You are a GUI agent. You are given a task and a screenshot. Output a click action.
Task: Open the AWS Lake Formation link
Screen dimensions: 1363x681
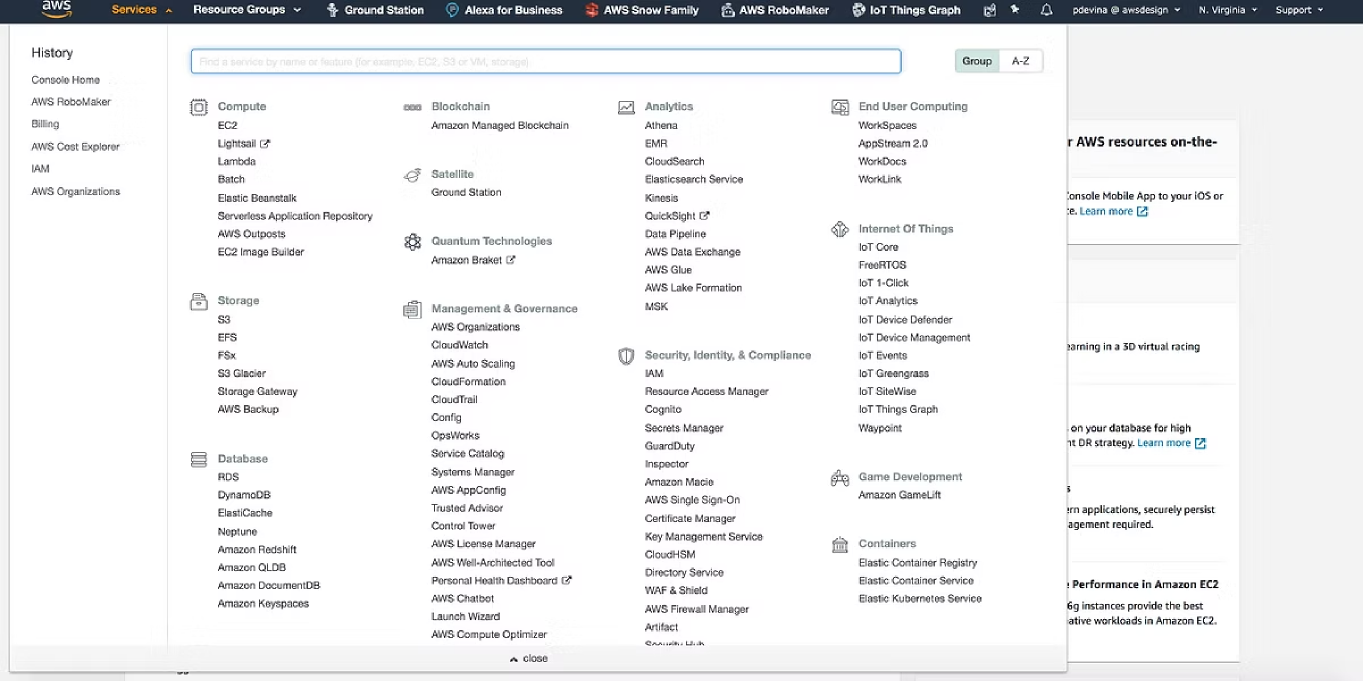(x=694, y=288)
